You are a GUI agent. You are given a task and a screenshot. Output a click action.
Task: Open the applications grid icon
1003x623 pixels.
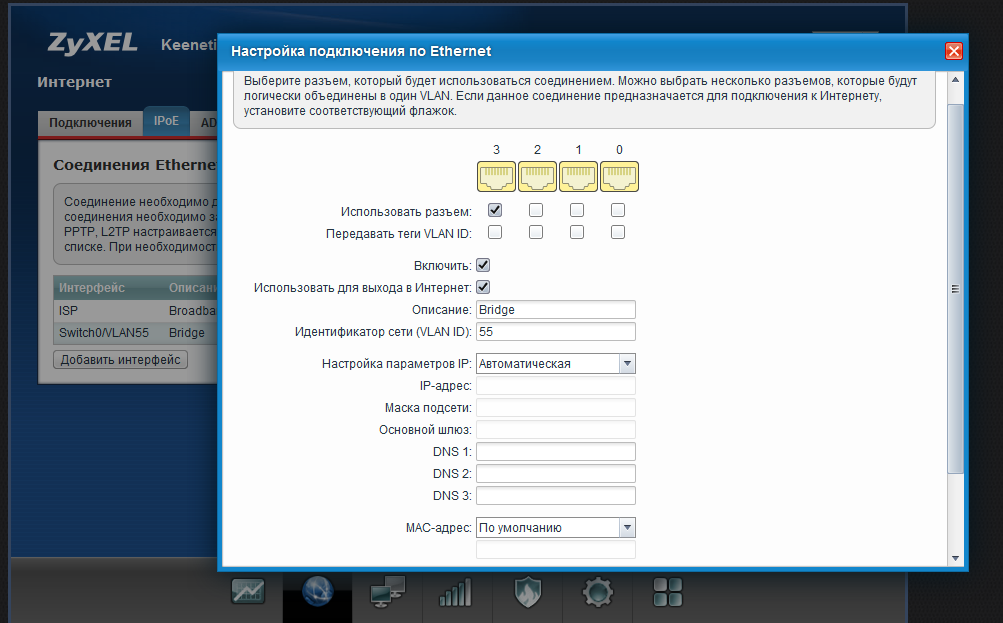[x=667, y=590]
